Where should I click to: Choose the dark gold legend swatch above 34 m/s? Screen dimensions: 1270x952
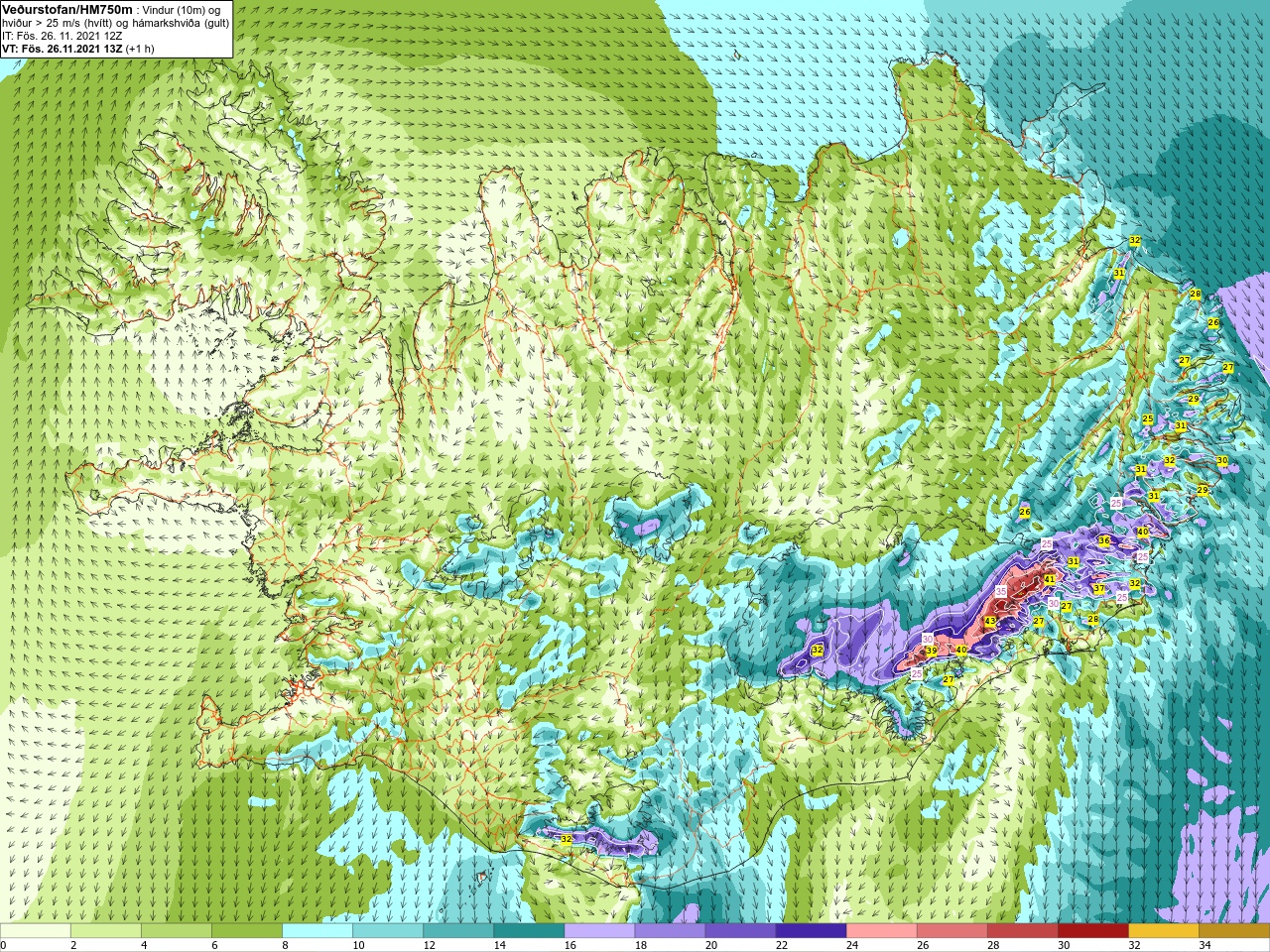pos(1233,931)
